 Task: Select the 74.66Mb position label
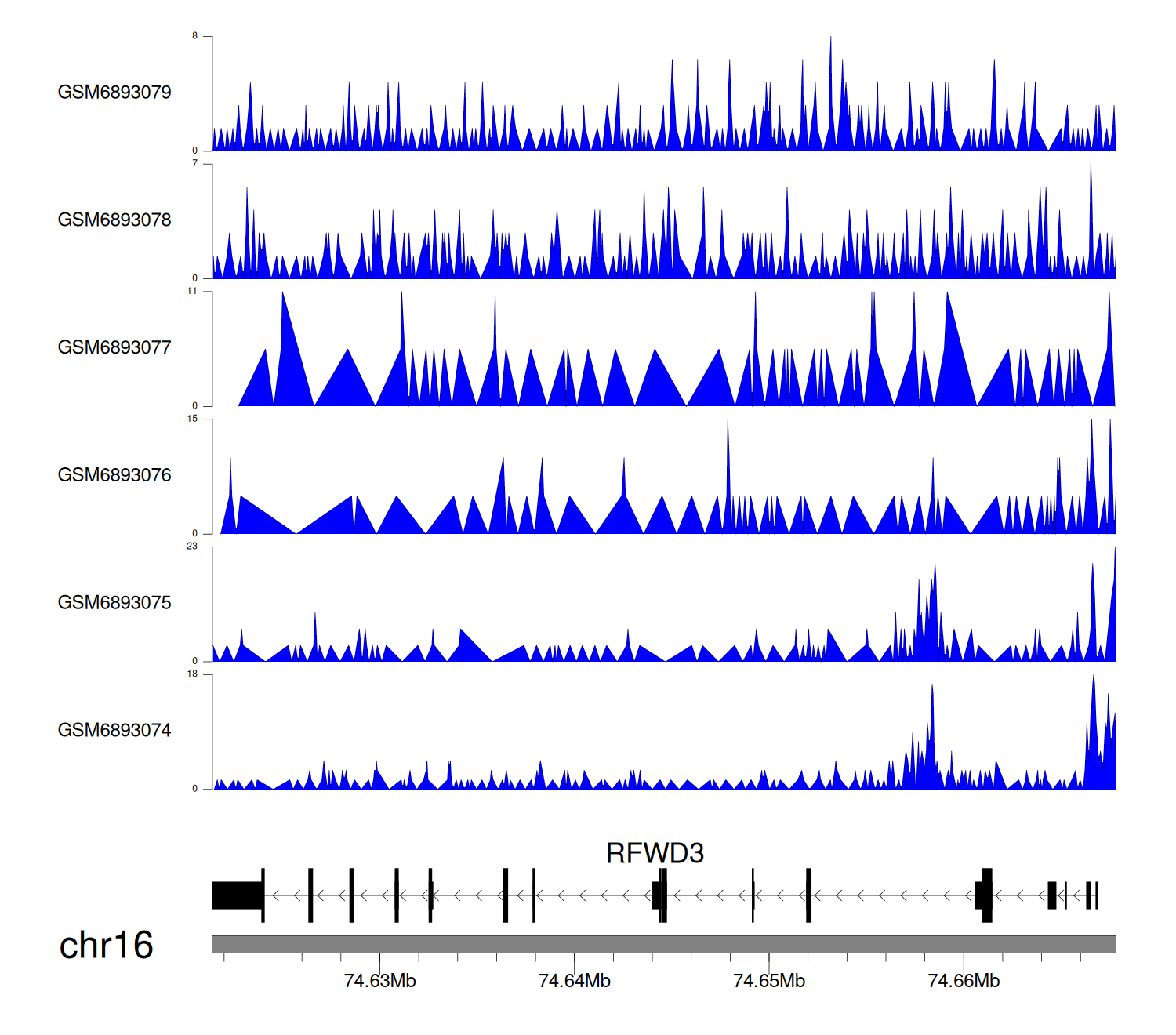pos(964,981)
